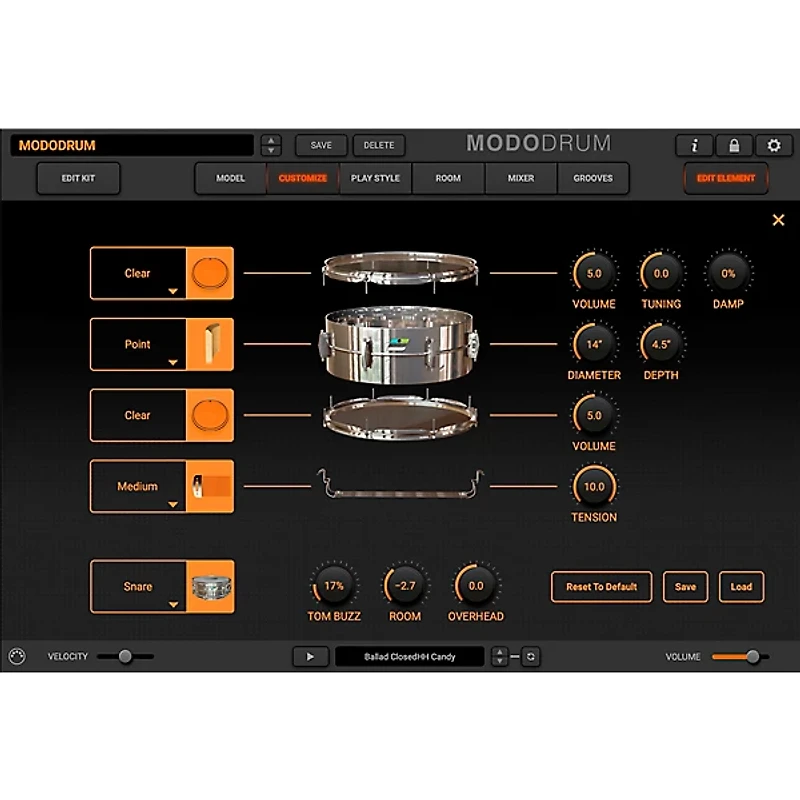Viewport: 800px width, 800px height.
Task: Click Reset To Default
Action: [602, 587]
